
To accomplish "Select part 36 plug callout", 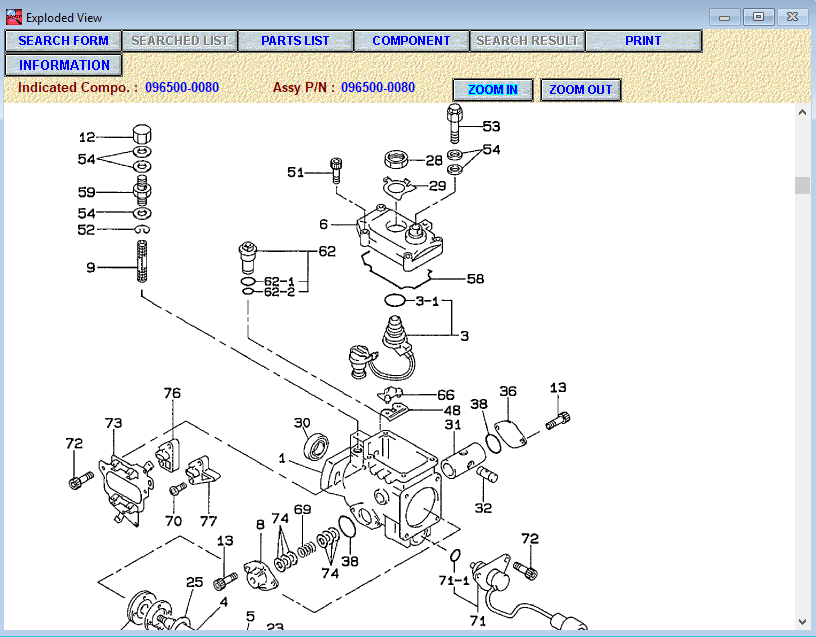I will [x=508, y=392].
